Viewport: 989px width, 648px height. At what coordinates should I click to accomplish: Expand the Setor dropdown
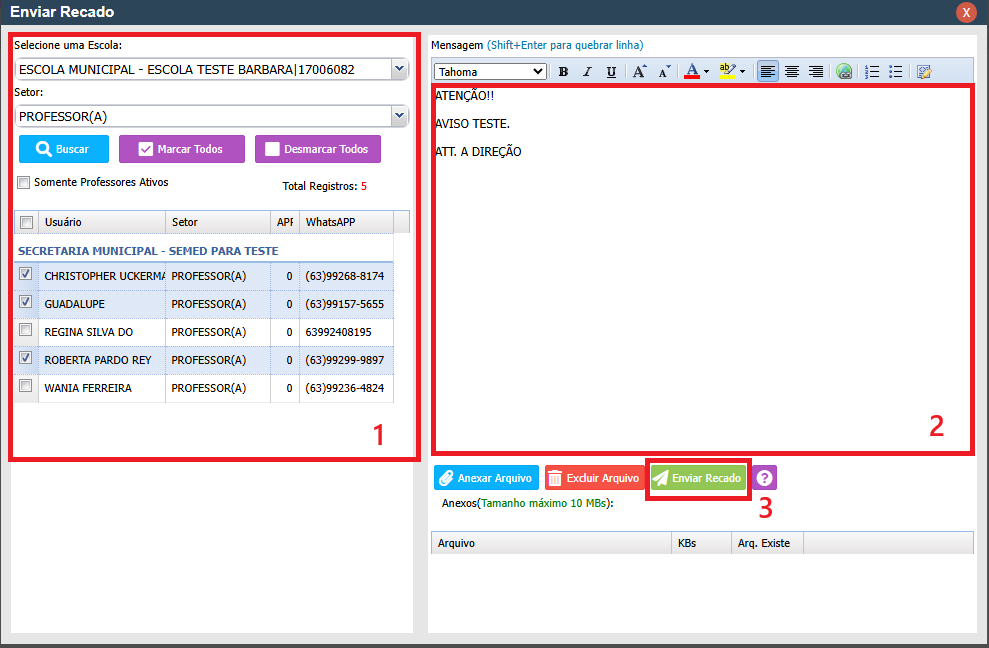399,116
